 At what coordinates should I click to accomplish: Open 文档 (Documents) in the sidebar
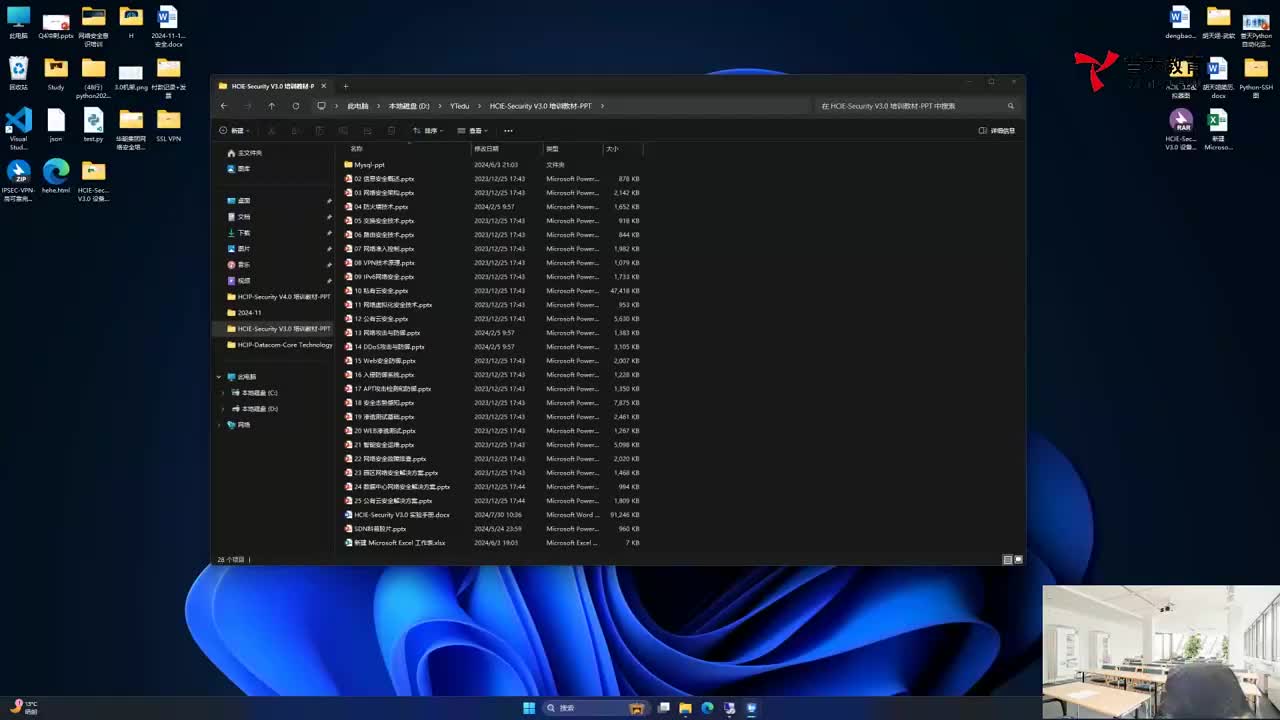pos(239,217)
